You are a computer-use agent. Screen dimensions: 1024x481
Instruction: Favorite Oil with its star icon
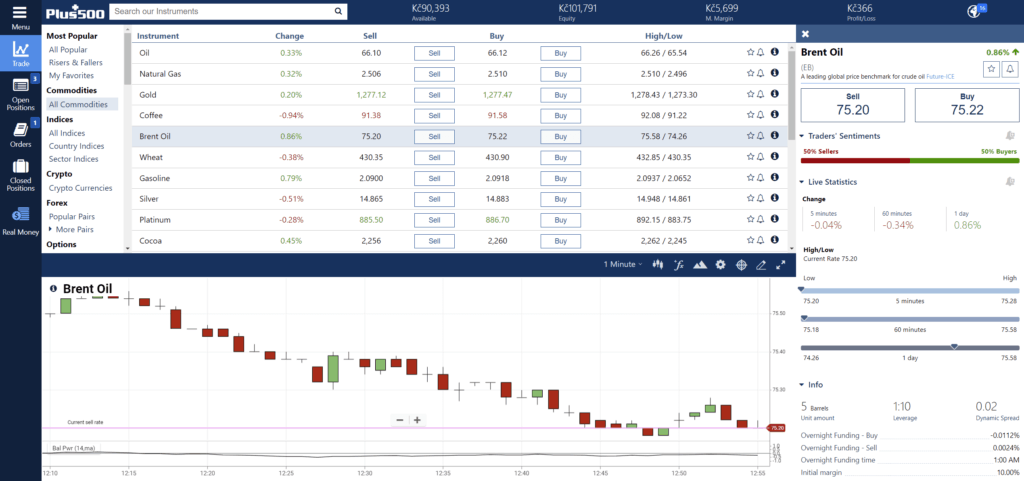(750, 52)
